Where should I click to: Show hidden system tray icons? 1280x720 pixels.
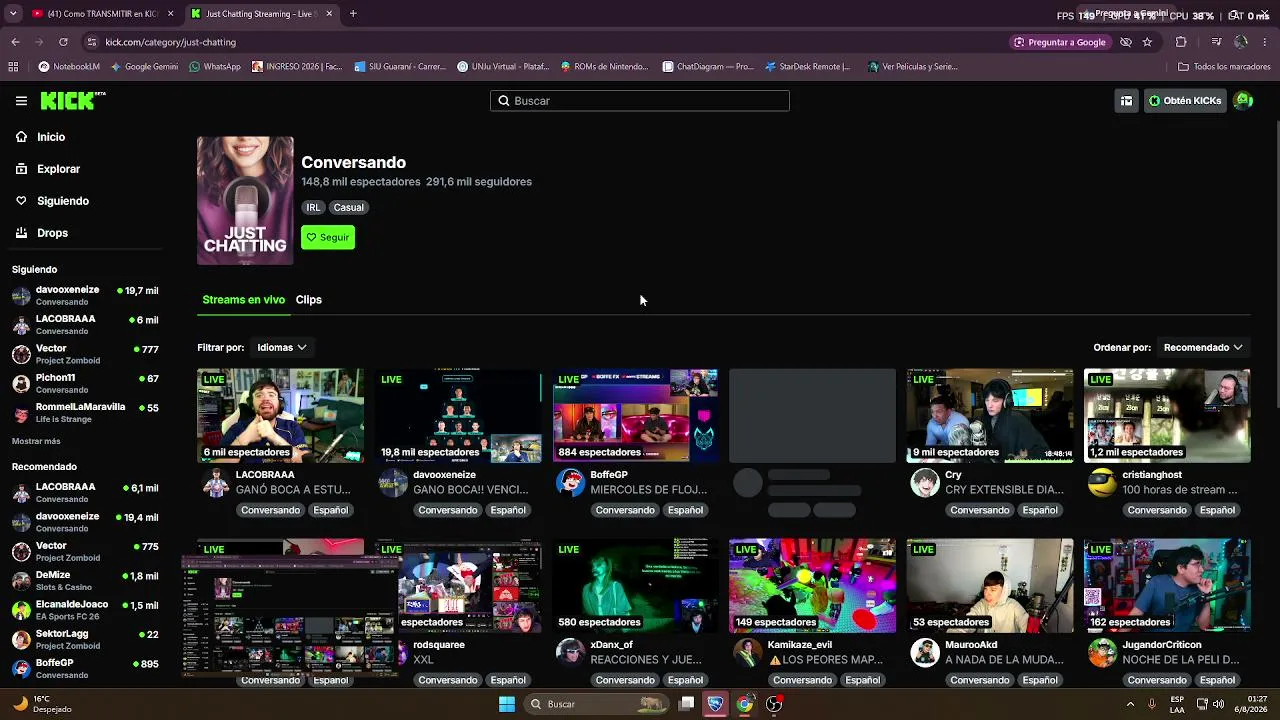tap(1131, 704)
